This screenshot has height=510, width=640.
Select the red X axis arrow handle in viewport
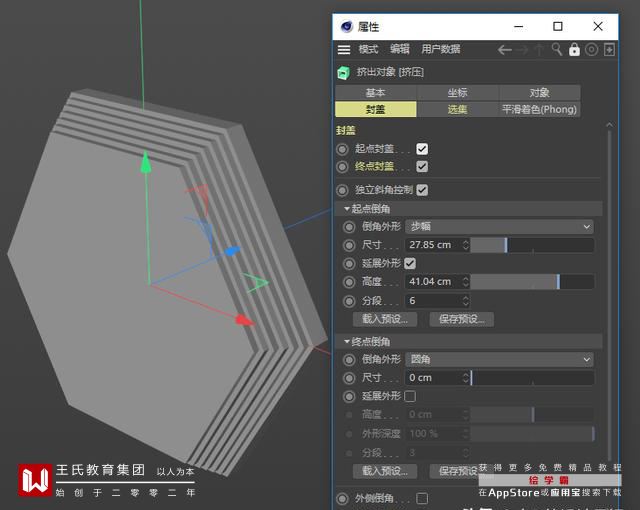(245, 320)
